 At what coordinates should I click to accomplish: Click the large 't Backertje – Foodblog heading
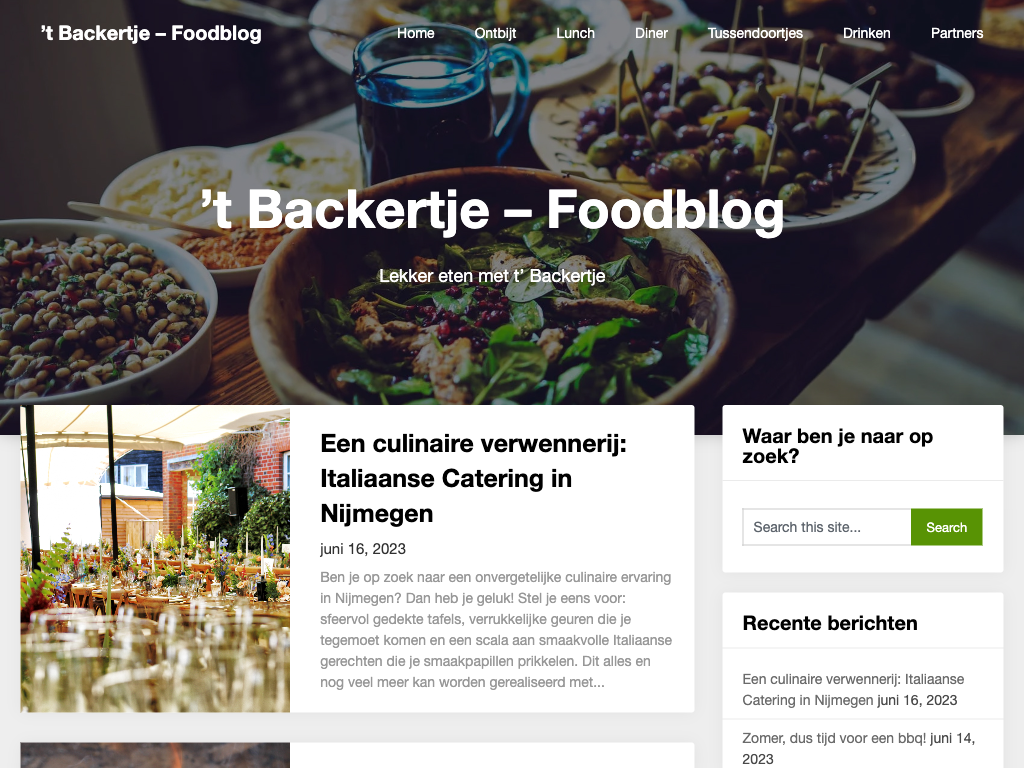[x=492, y=210]
